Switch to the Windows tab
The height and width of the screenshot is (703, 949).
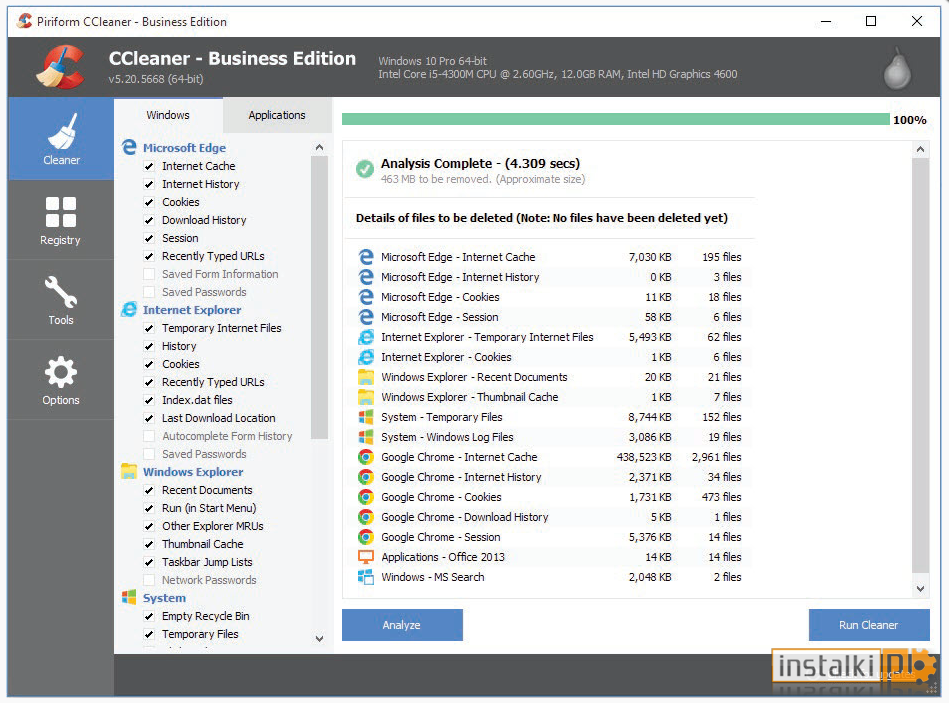coord(168,115)
